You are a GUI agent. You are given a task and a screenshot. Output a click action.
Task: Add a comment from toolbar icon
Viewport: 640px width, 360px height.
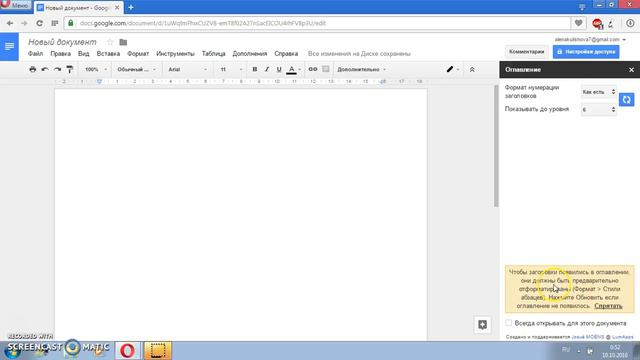[326, 69]
